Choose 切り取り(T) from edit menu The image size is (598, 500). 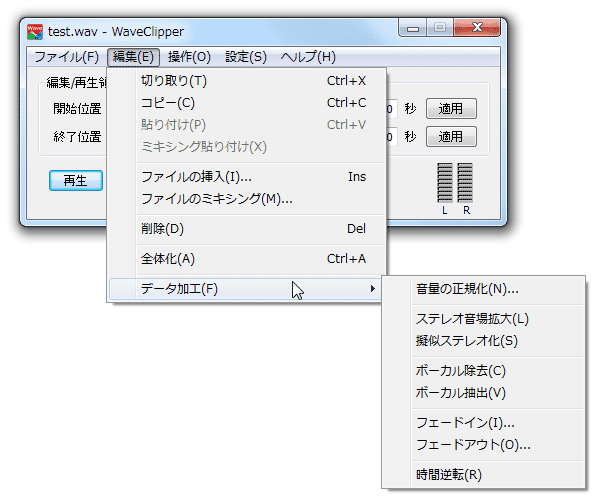[x=247, y=81]
